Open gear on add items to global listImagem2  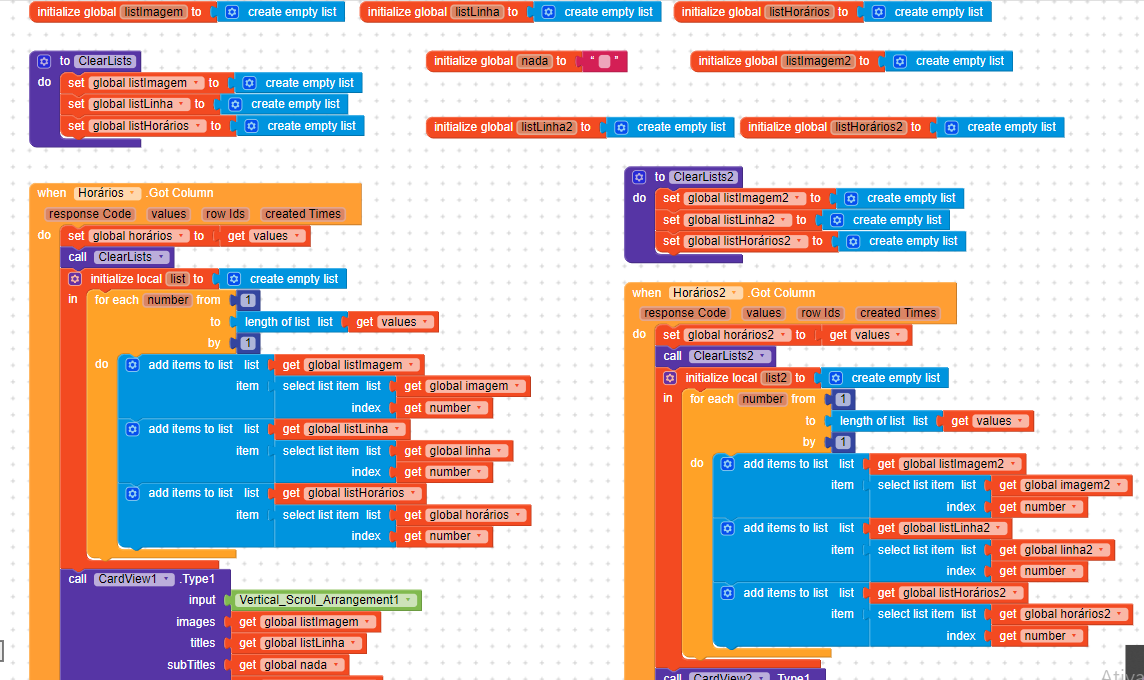727,464
